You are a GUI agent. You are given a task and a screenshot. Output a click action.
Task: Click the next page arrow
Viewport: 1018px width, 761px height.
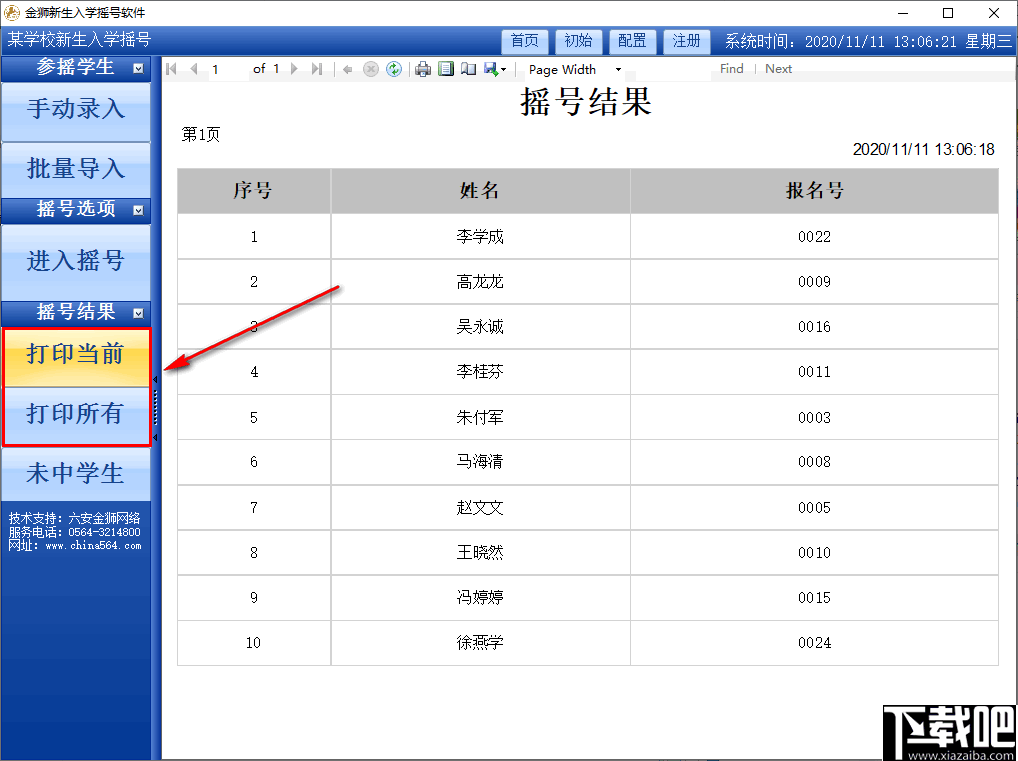(x=295, y=69)
